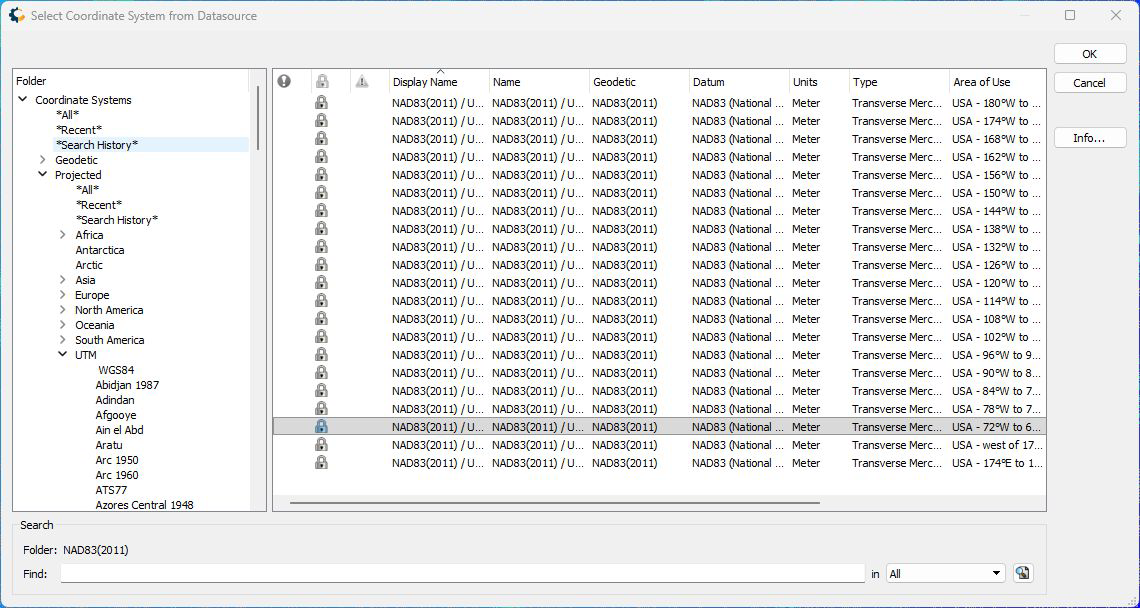
Task: Click the horizontal scrollbar below the coordinate list
Action: (554, 503)
